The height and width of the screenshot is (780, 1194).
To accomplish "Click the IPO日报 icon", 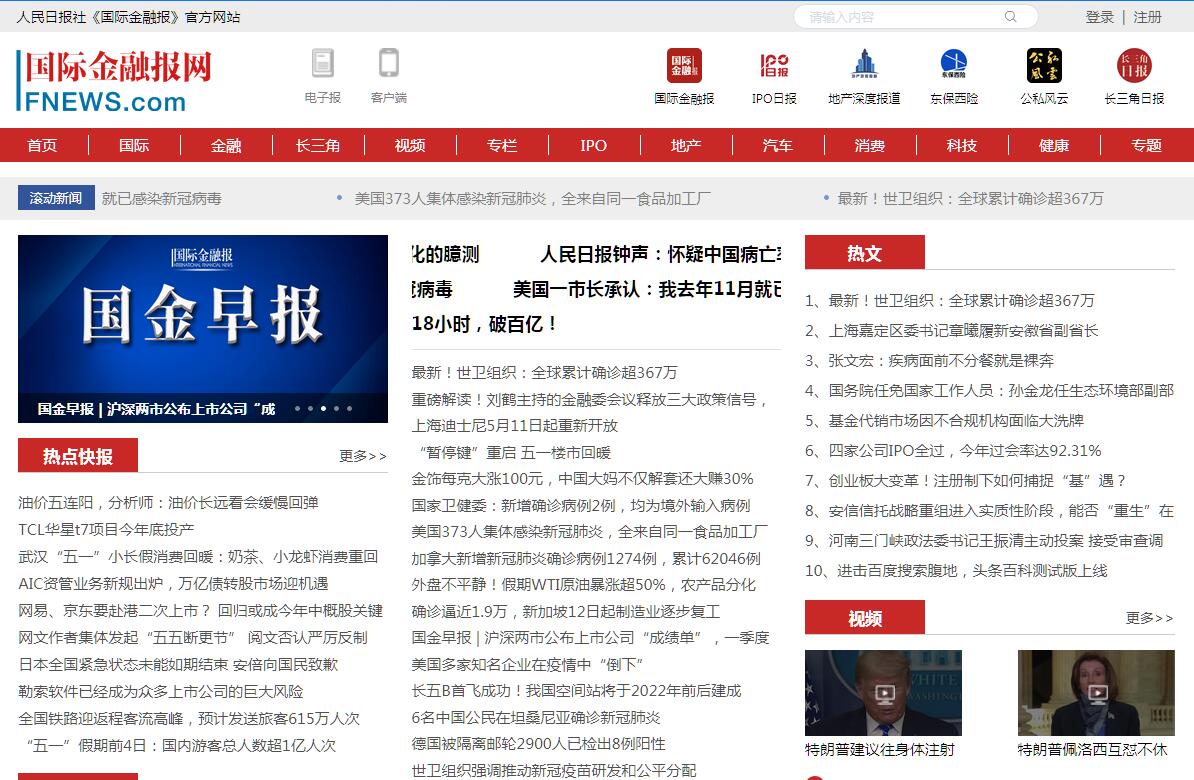I will point(774,66).
